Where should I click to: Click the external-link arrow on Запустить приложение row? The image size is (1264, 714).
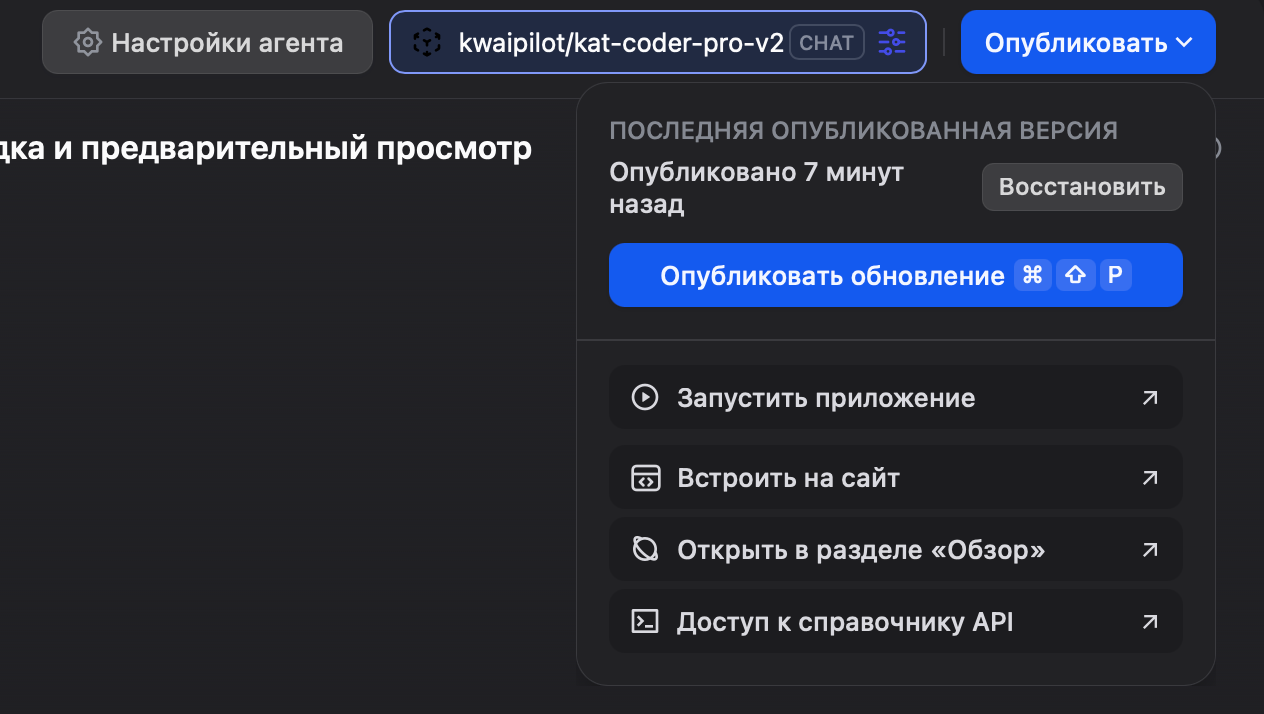pyautogui.click(x=1149, y=397)
